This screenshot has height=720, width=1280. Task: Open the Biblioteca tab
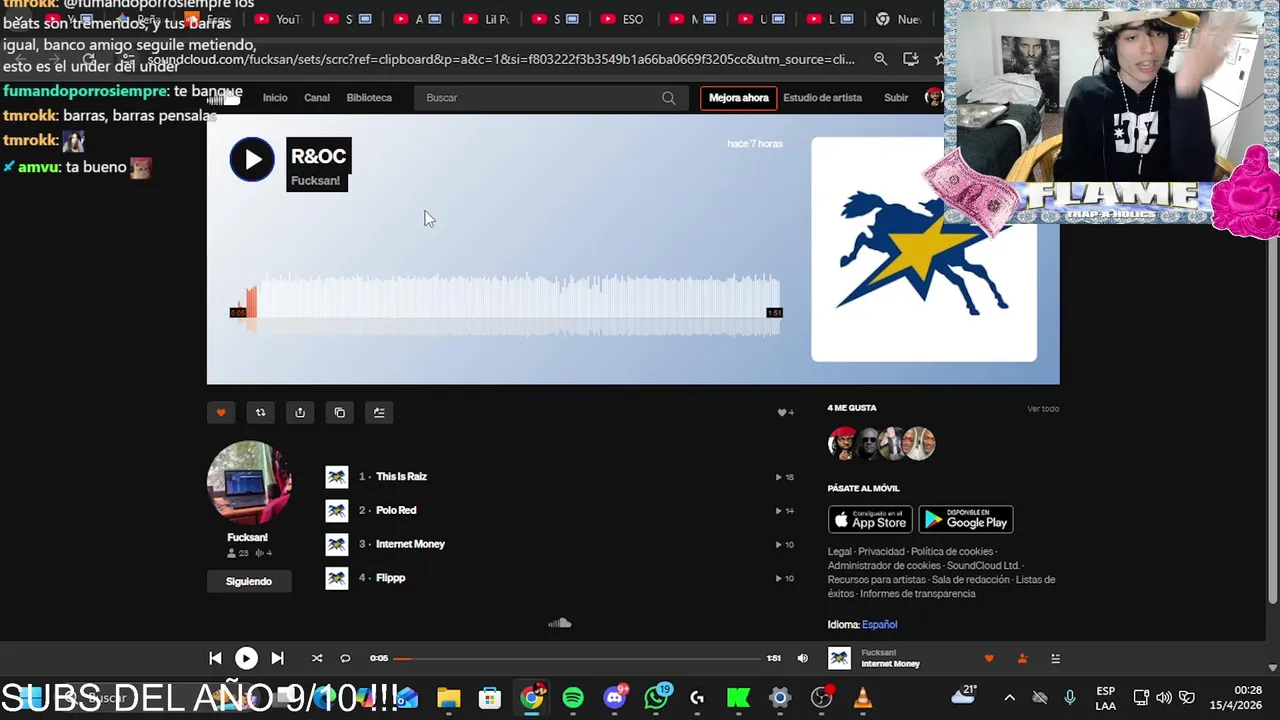click(369, 98)
